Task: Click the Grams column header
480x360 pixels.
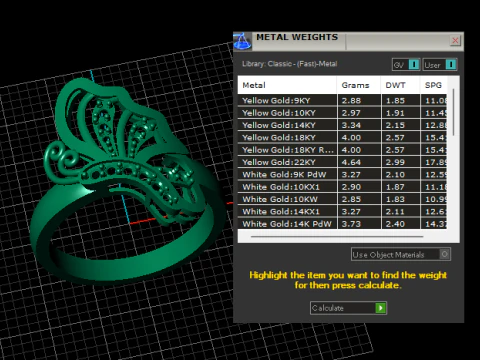Action: (359, 85)
